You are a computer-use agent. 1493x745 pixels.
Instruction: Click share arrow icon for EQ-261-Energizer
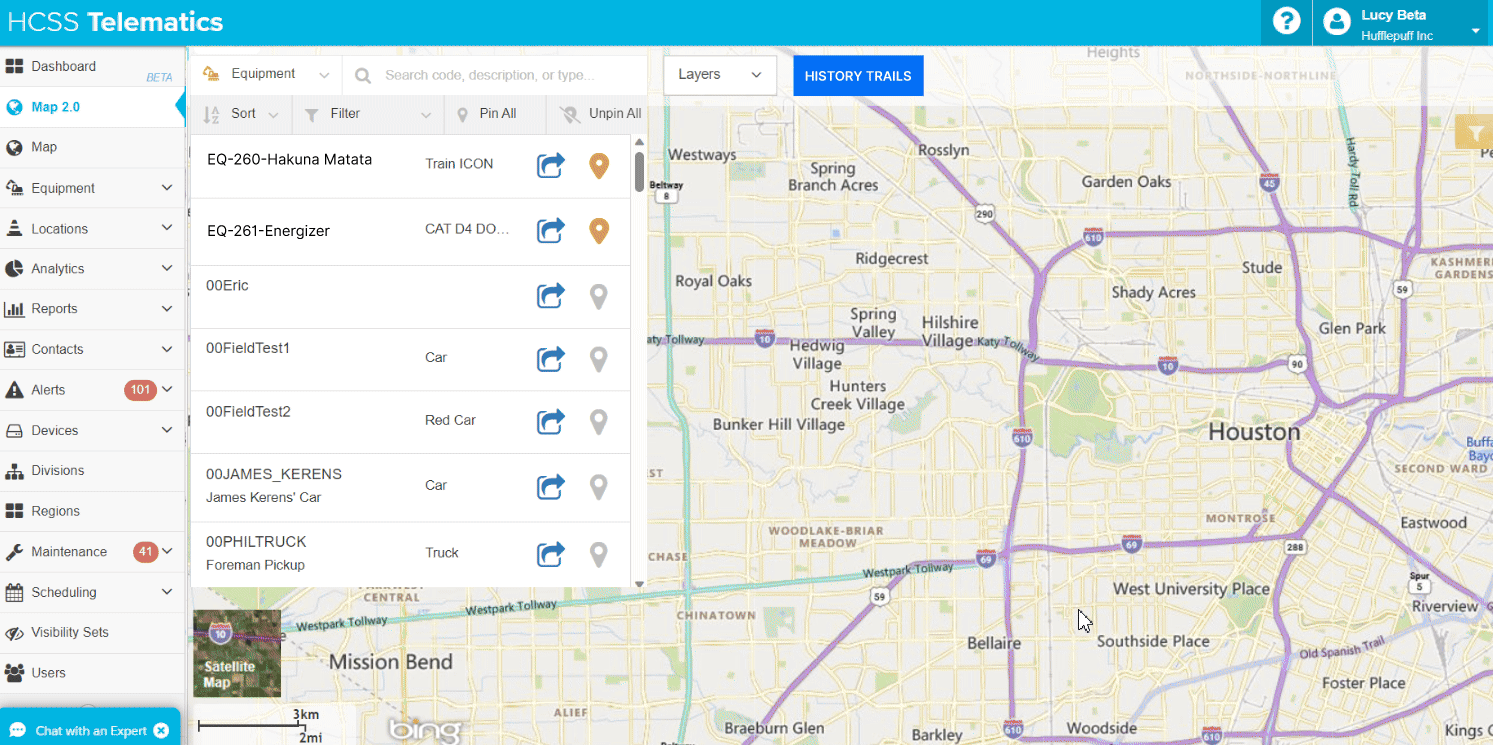(551, 231)
